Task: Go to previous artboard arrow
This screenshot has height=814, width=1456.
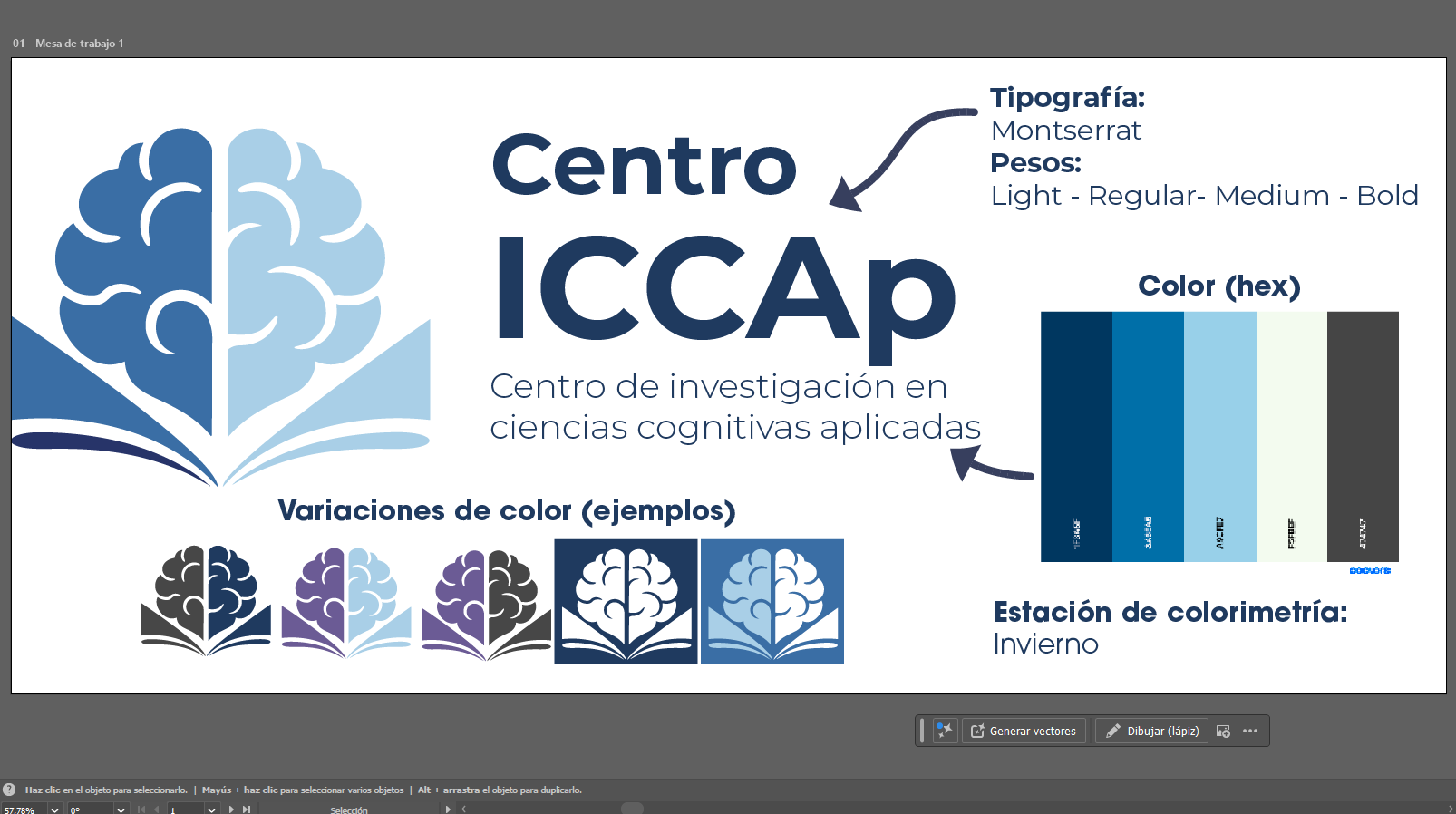Action: pos(156,809)
